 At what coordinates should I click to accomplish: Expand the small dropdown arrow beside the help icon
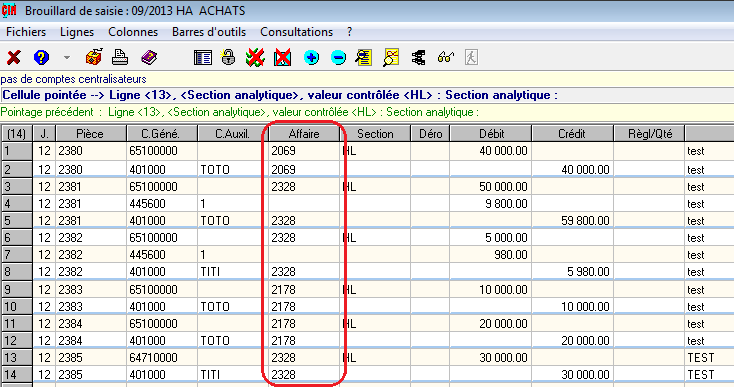[67, 58]
